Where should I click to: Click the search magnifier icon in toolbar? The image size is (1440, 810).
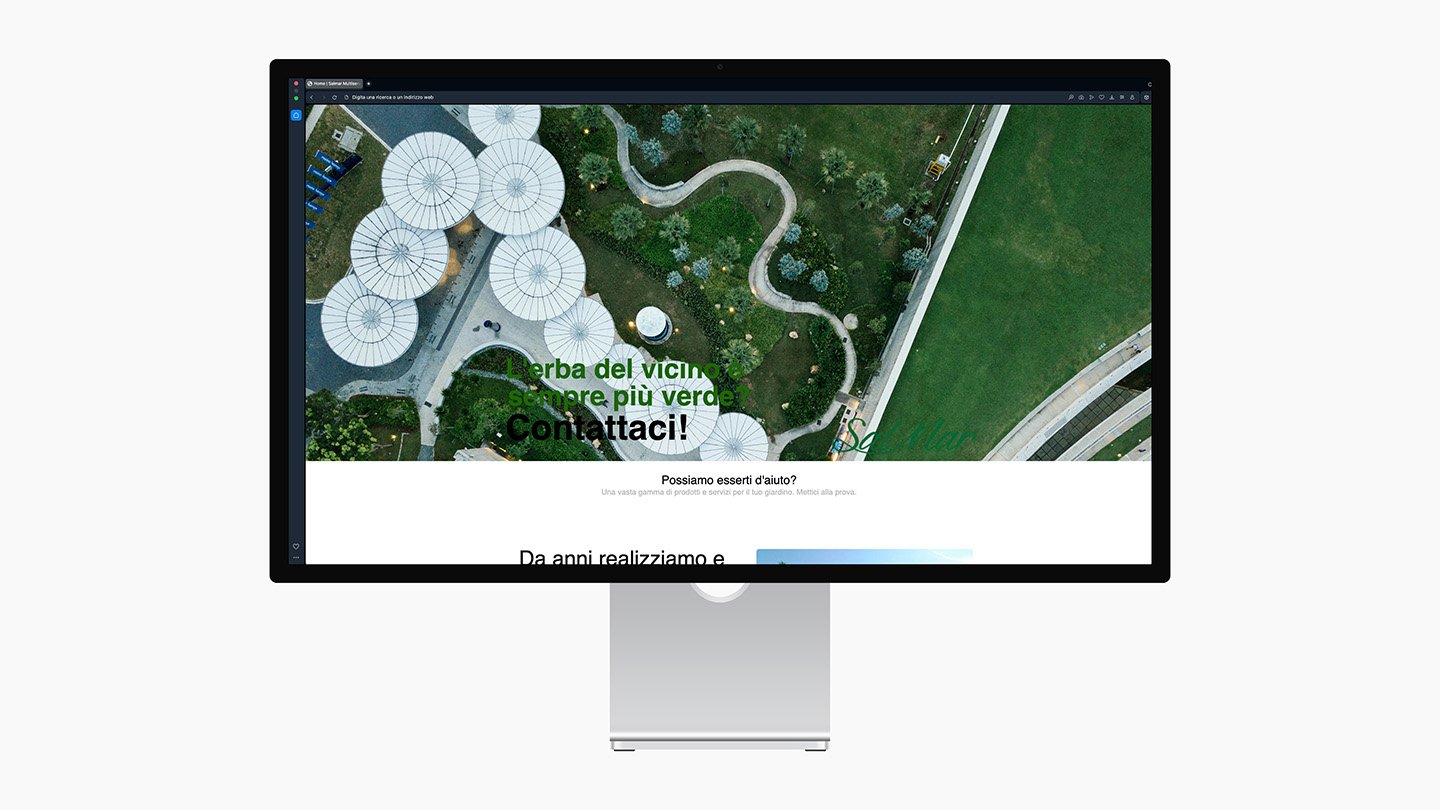tap(1071, 97)
